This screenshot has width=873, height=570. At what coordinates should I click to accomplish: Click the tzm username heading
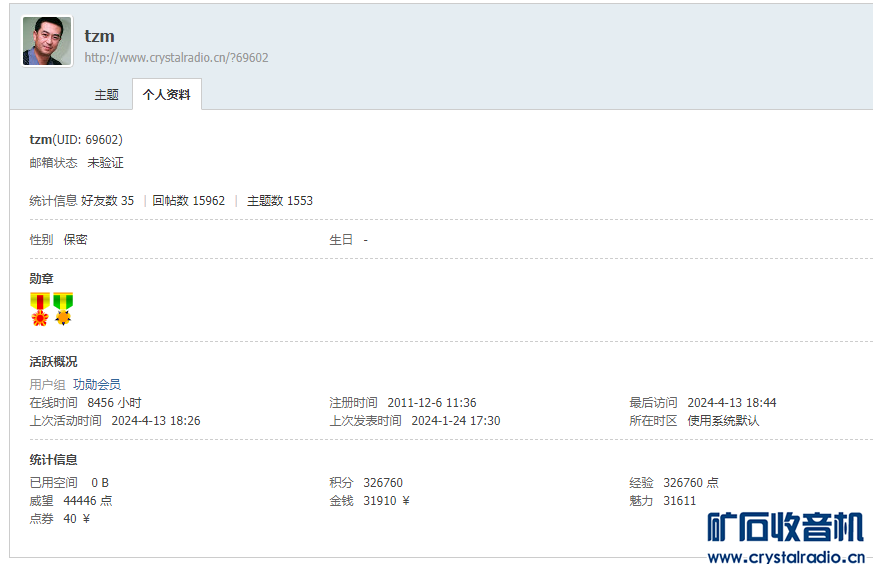tap(99, 36)
